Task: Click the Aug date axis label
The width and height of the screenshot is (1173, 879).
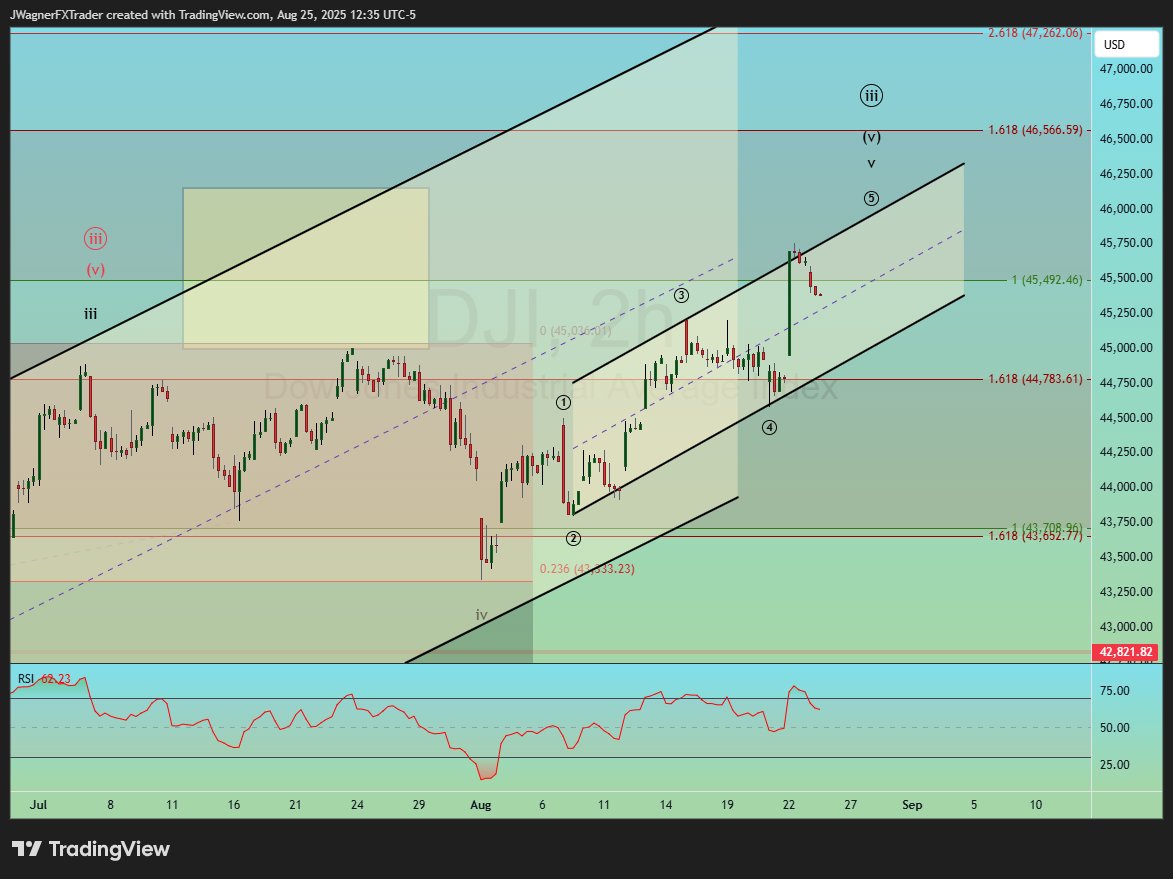Action: pos(480,805)
